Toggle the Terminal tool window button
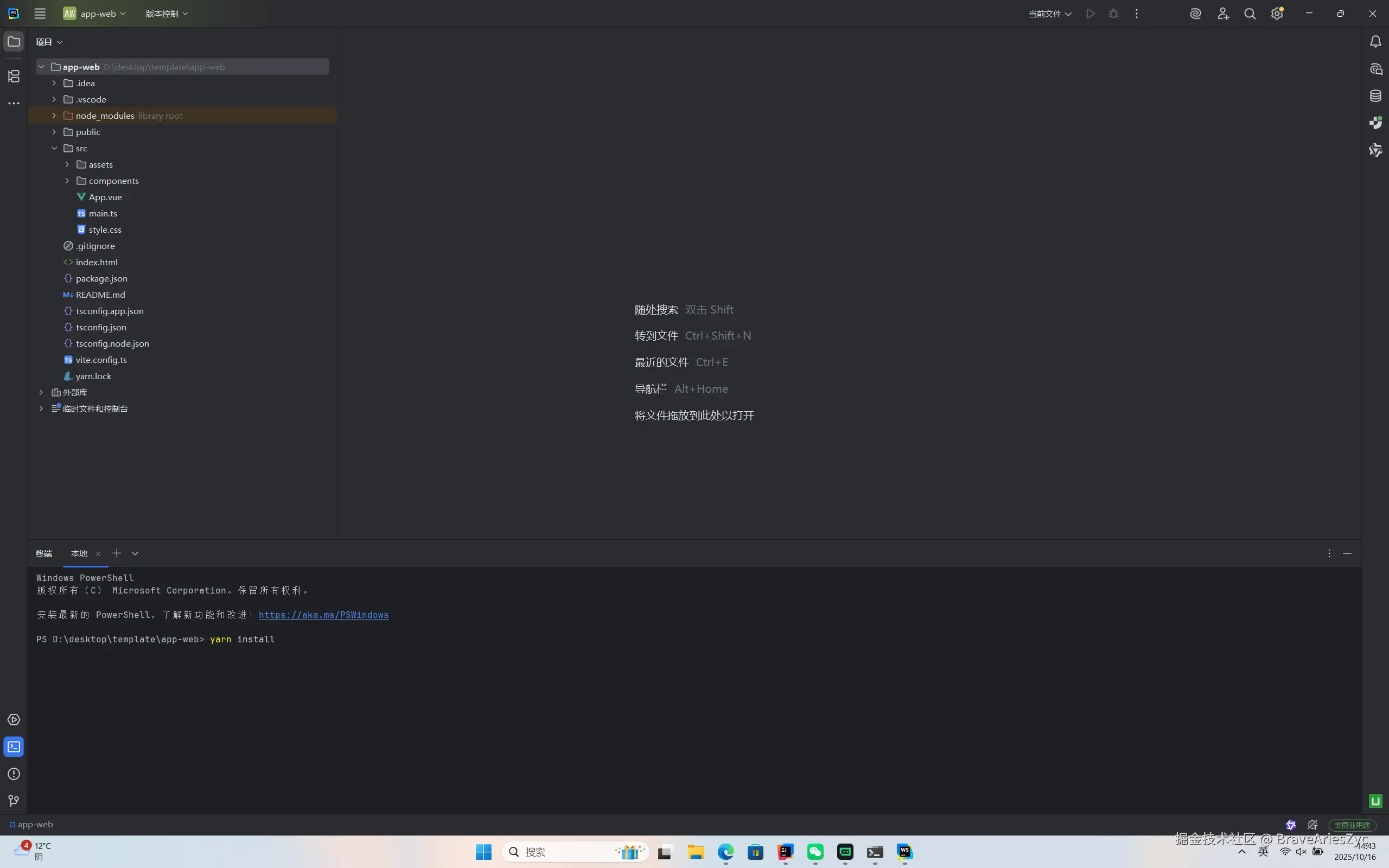This screenshot has height=868, width=1389. coord(14,747)
